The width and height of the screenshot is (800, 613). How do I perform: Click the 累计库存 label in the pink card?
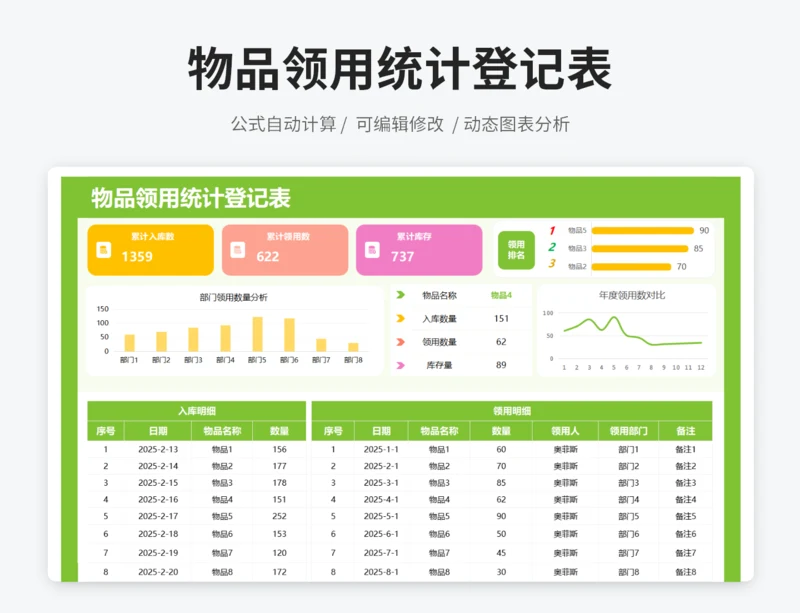414,236
